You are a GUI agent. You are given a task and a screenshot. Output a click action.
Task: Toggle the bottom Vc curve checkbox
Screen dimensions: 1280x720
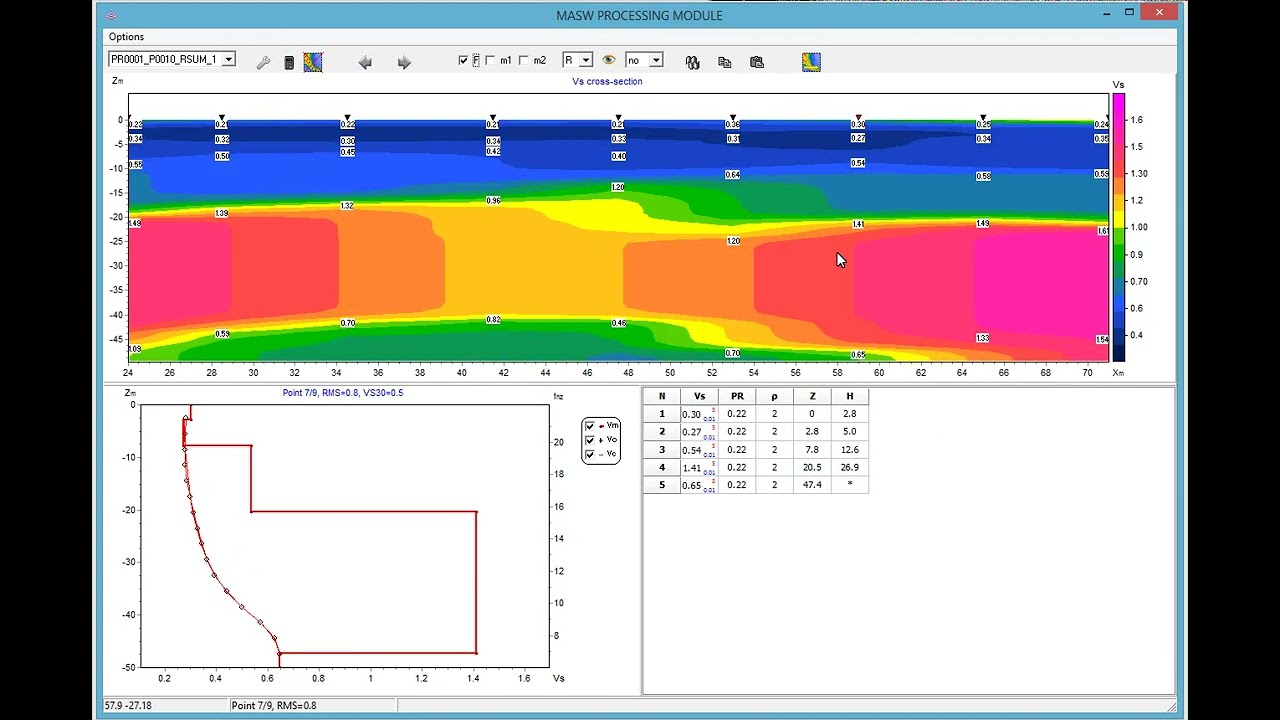click(x=589, y=454)
